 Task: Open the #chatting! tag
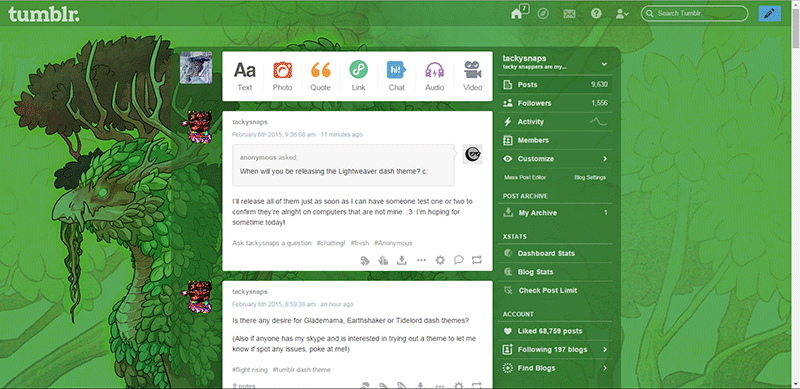331,243
